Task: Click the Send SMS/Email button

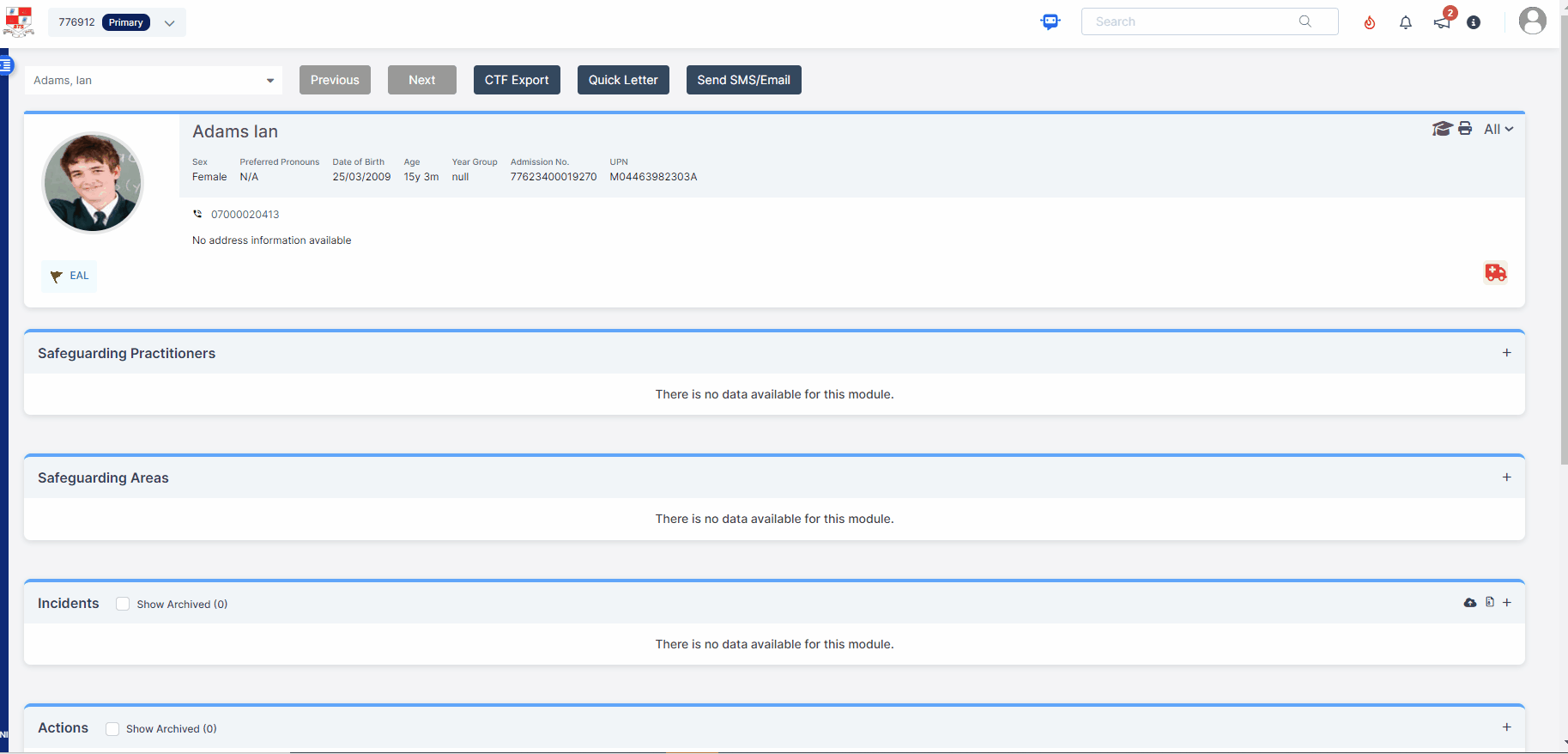Action: [x=744, y=80]
